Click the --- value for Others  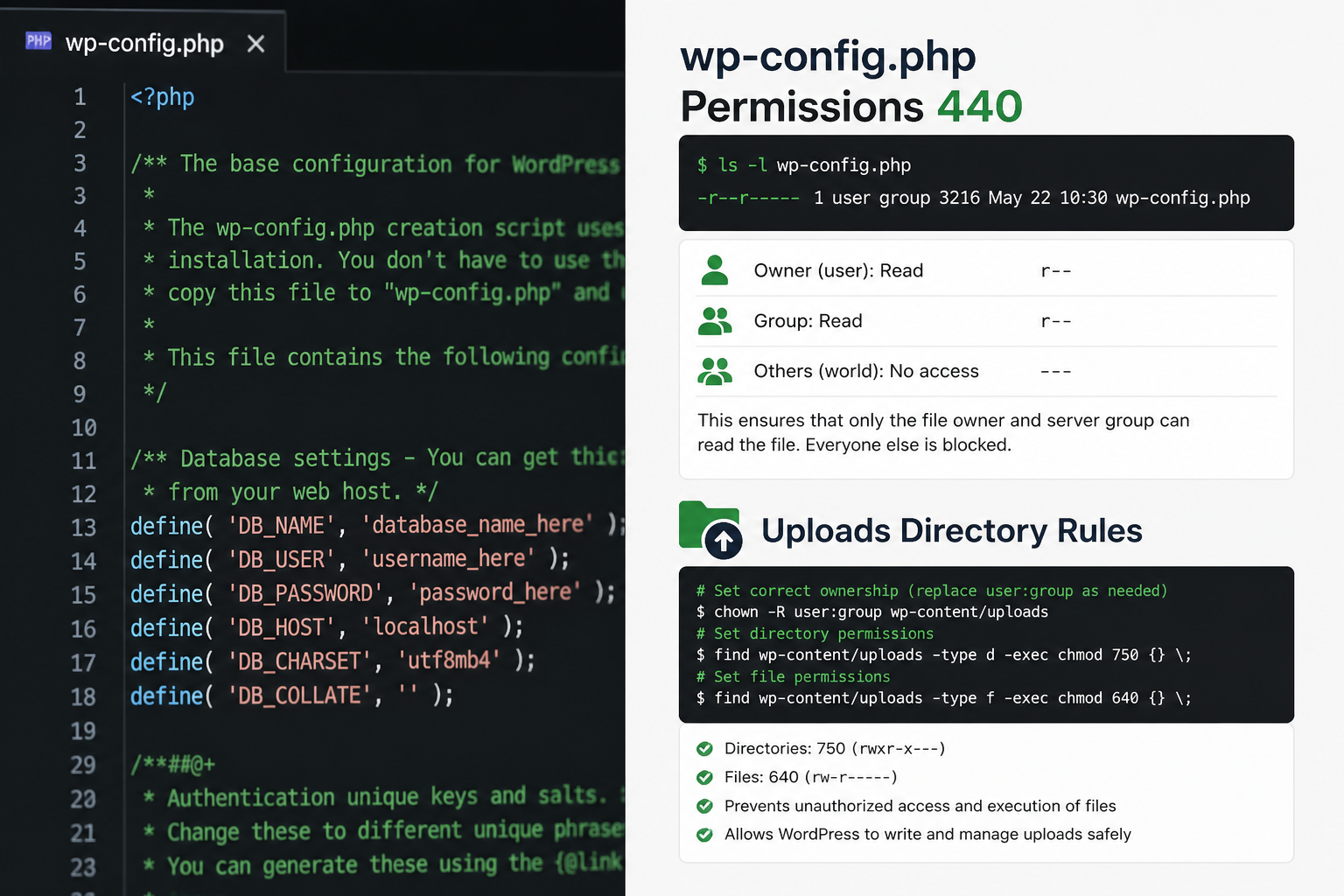point(1055,372)
